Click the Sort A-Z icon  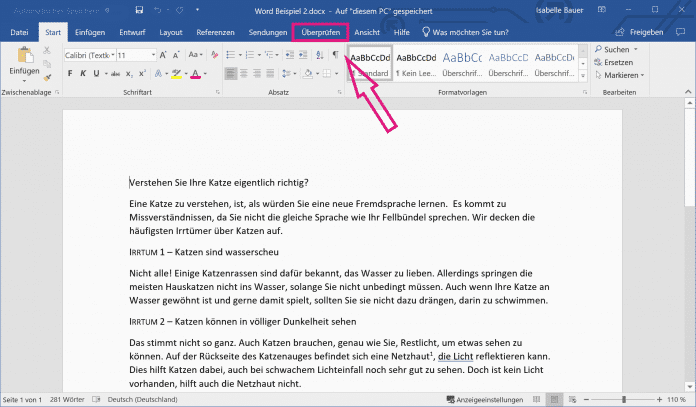(319, 55)
